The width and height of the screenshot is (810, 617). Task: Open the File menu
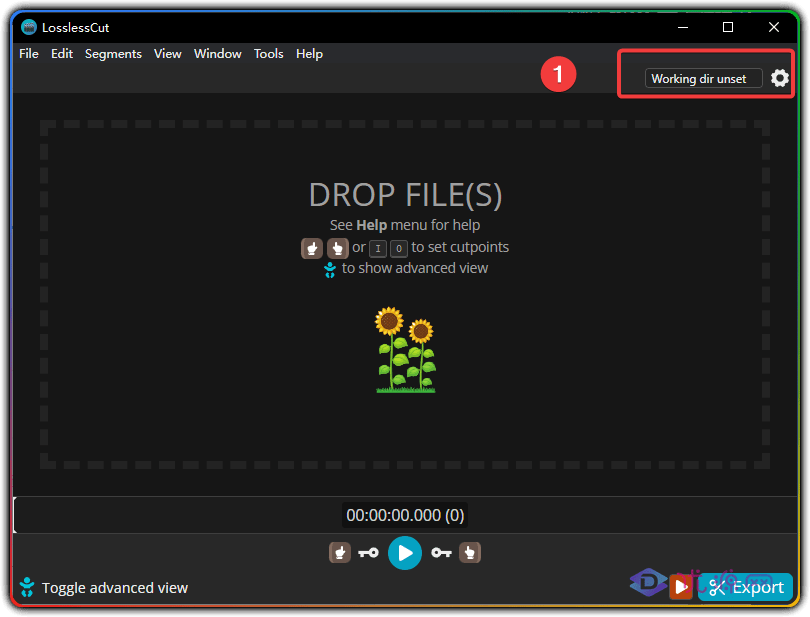click(x=29, y=54)
